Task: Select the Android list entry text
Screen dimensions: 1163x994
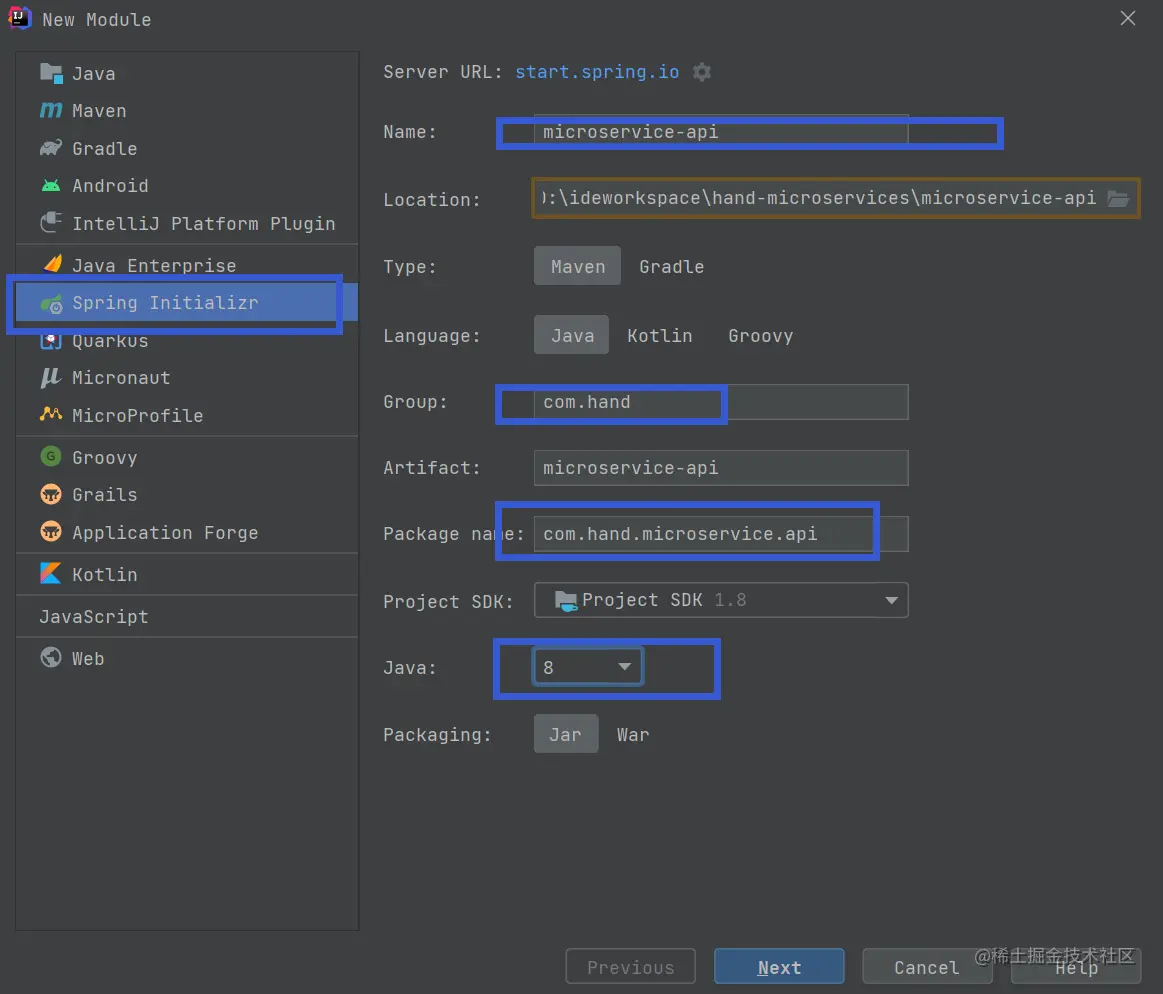Action: [111, 185]
